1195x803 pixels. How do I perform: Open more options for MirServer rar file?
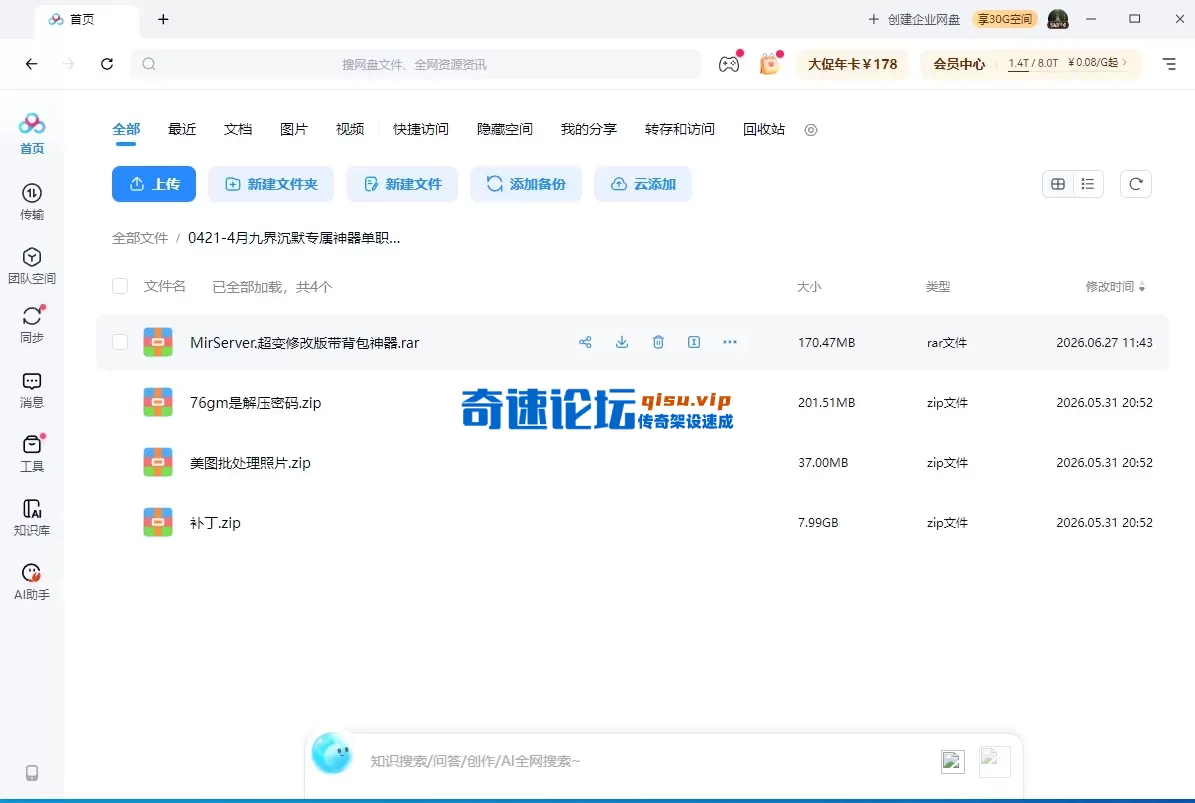[x=729, y=342]
